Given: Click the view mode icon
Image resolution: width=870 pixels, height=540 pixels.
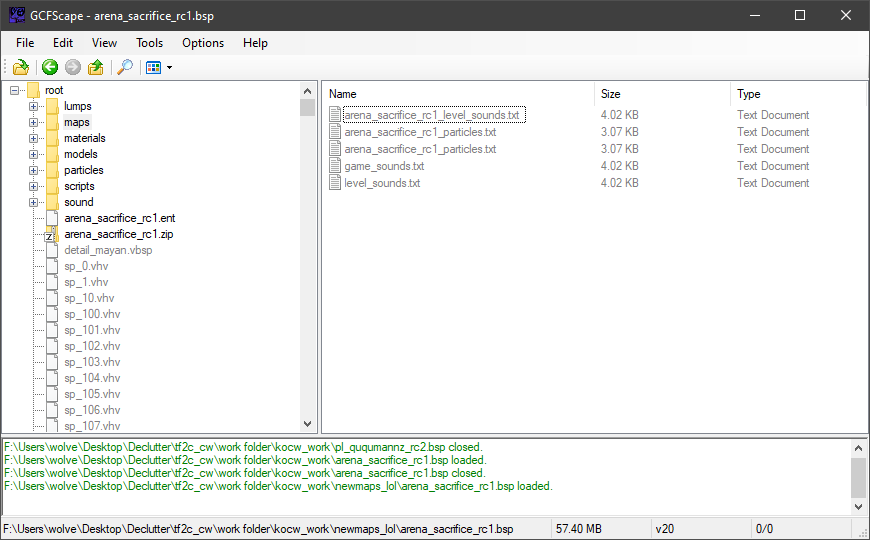Looking at the screenshot, I should click(x=153, y=67).
